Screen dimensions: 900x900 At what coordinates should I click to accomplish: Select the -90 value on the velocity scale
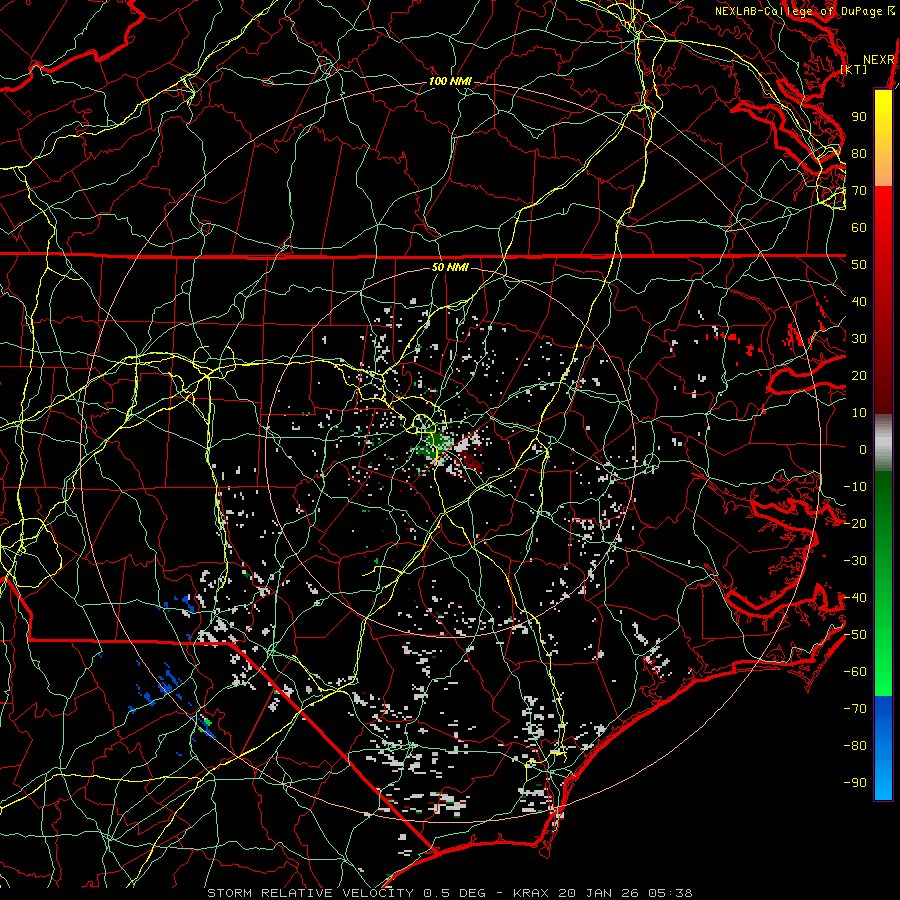[855, 783]
